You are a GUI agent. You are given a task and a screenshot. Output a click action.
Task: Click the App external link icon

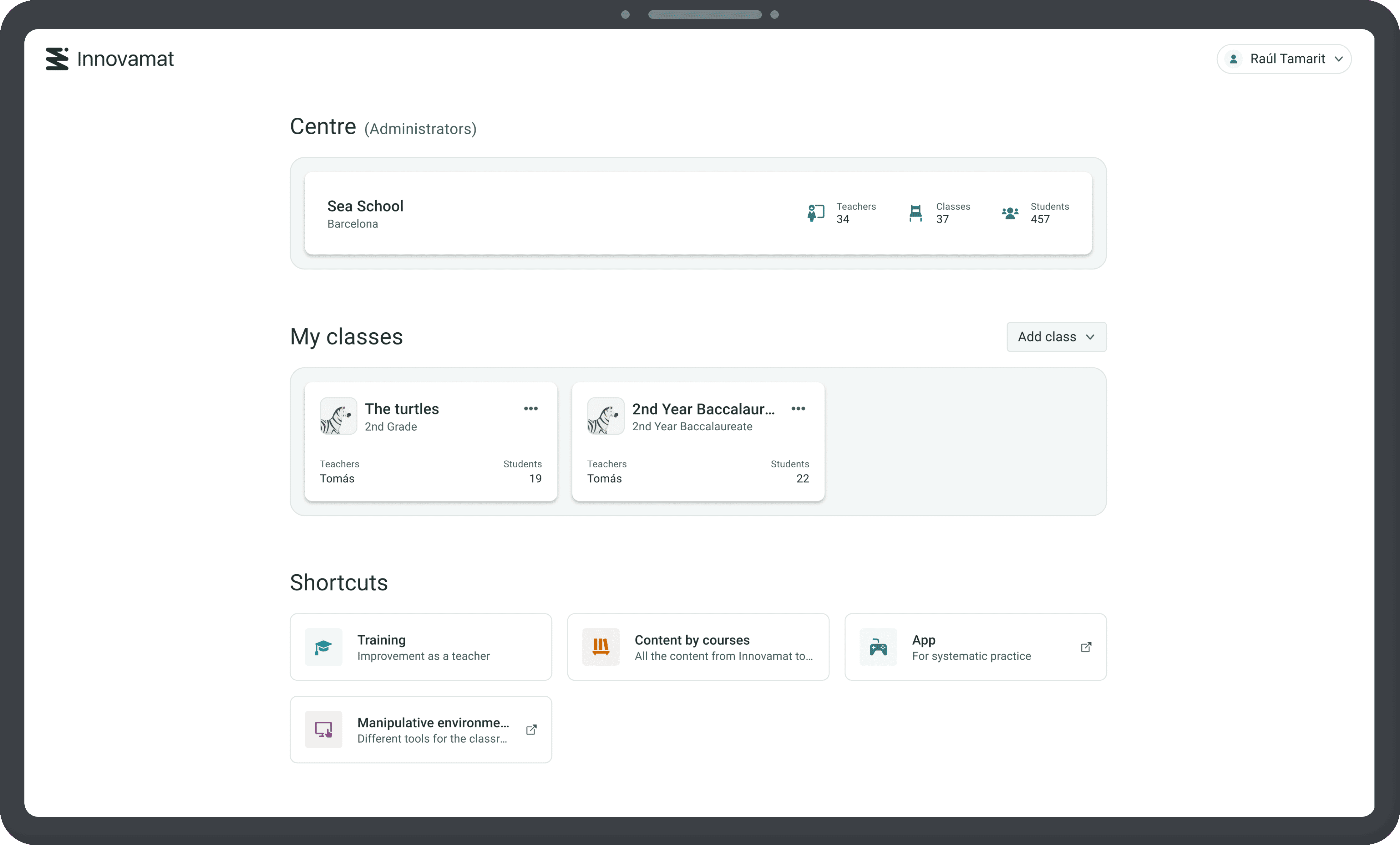coord(1086,647)
